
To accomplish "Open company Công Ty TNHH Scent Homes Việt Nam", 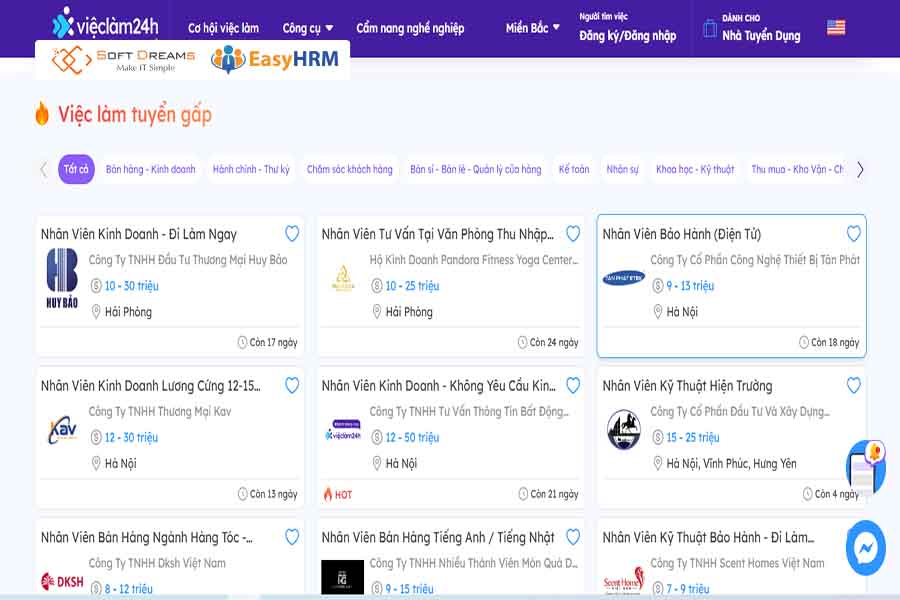I will [x=737, y=563].
